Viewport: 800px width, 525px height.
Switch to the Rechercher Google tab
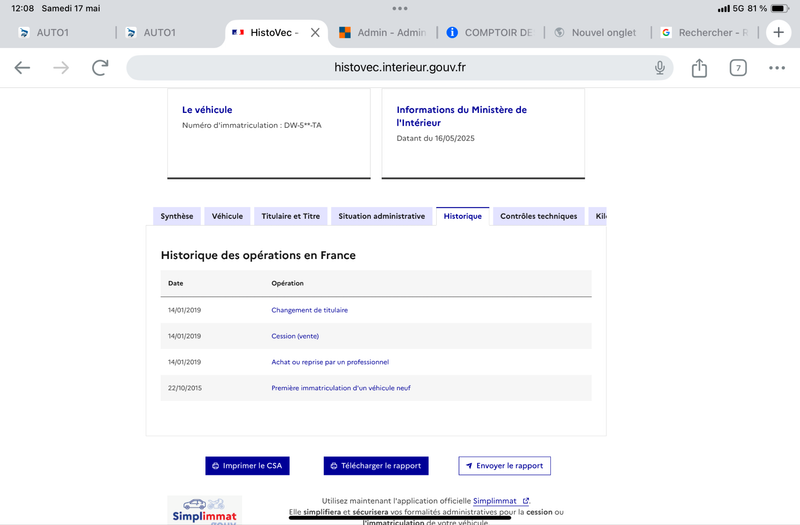point(705,33)
